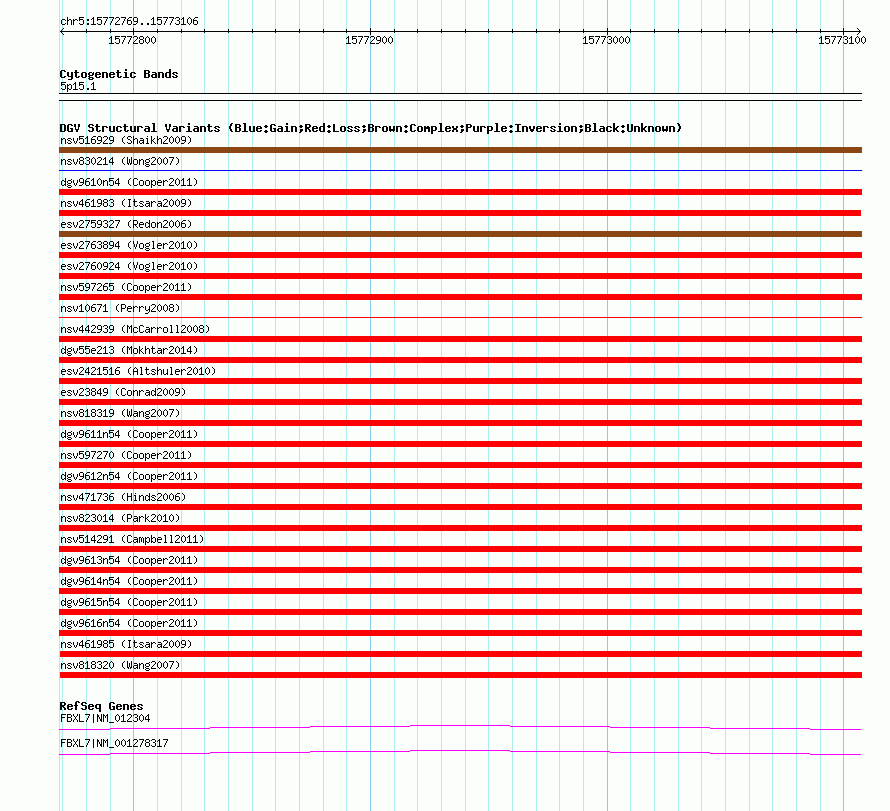Open variant dgv9616n54 (Cooper2011) label
The image size is (890, 811).
coord(129,623)
